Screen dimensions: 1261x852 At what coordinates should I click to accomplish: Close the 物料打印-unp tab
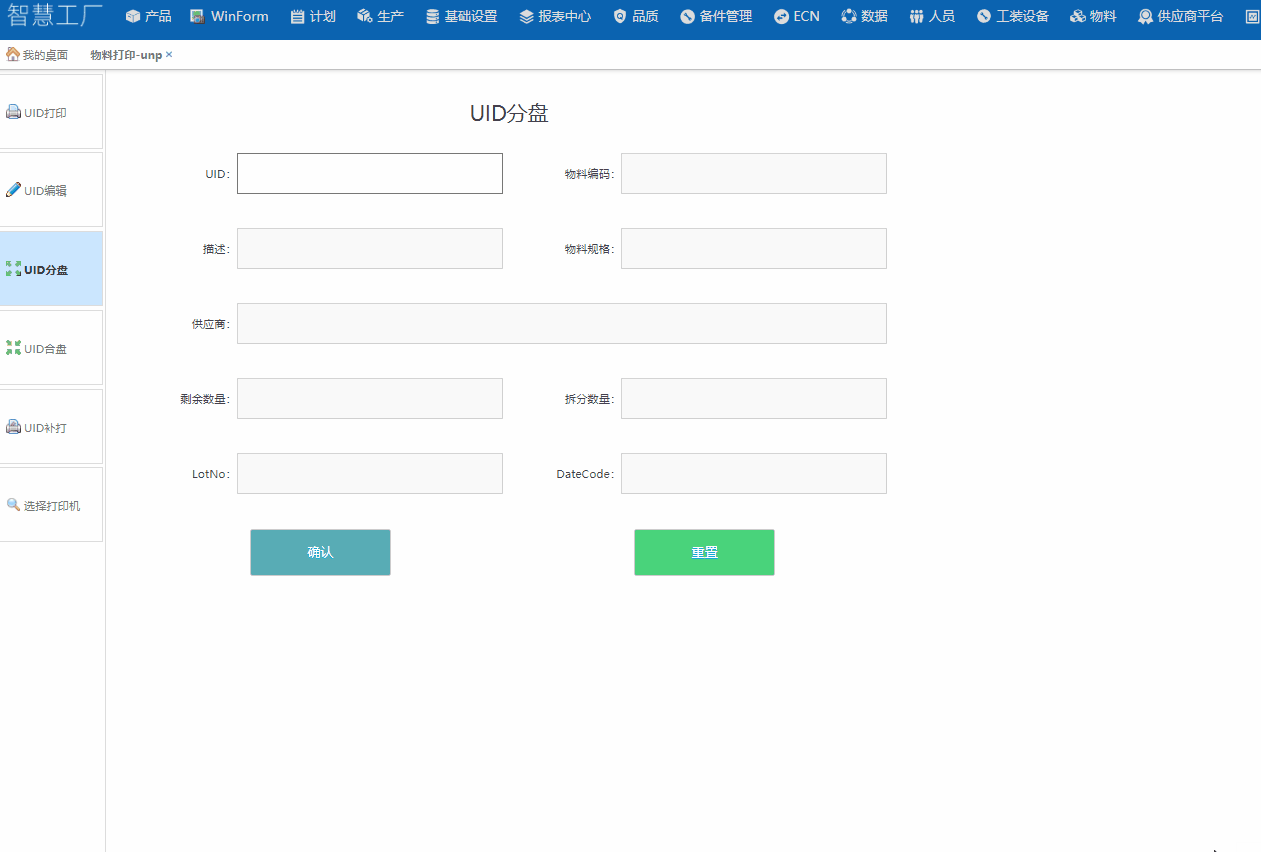pyautogui.click(x=169, y=55)
